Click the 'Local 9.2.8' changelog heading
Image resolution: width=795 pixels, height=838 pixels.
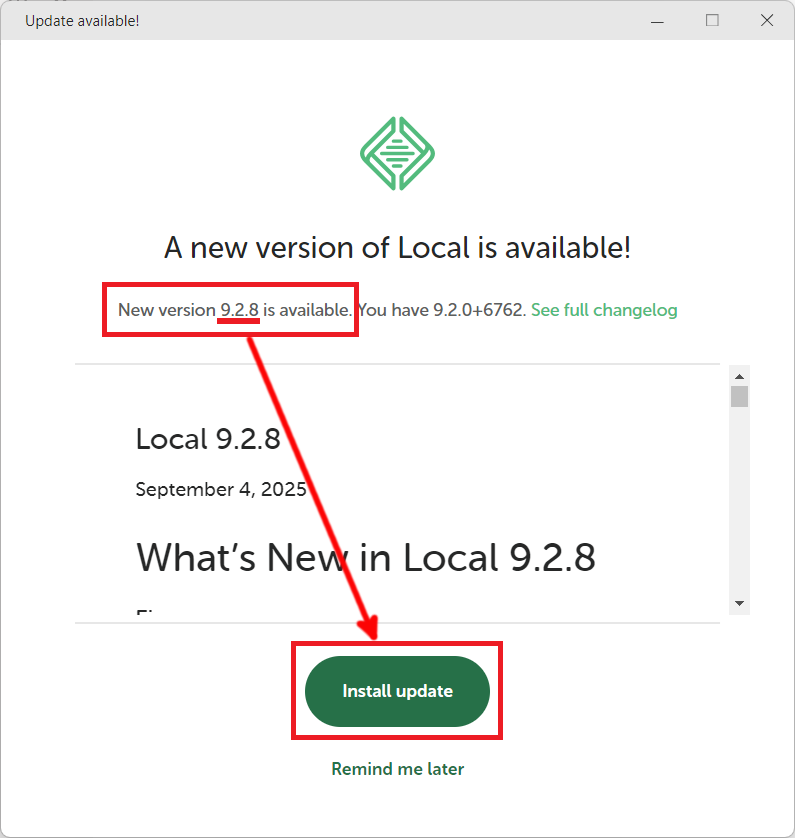click(x=208, y=439)
